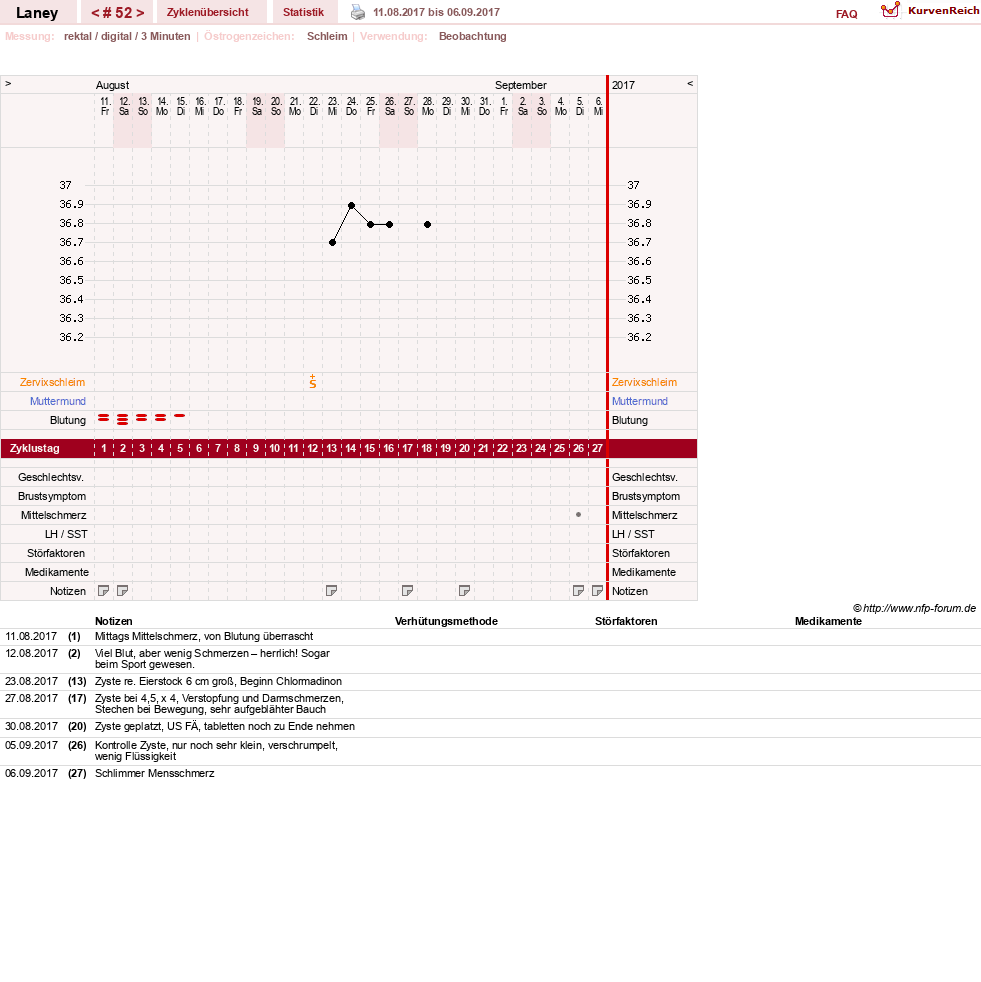Open note icon for cycle day 2

pyautogui.click(x=123, y=591)
